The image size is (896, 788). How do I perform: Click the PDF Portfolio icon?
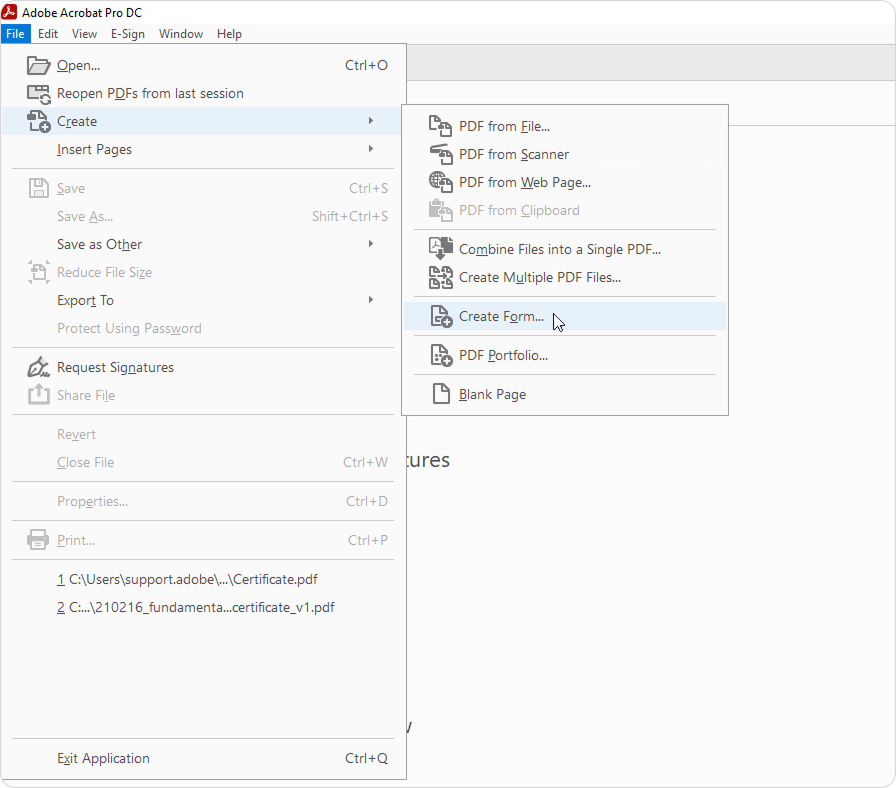[x=440, y=355]
